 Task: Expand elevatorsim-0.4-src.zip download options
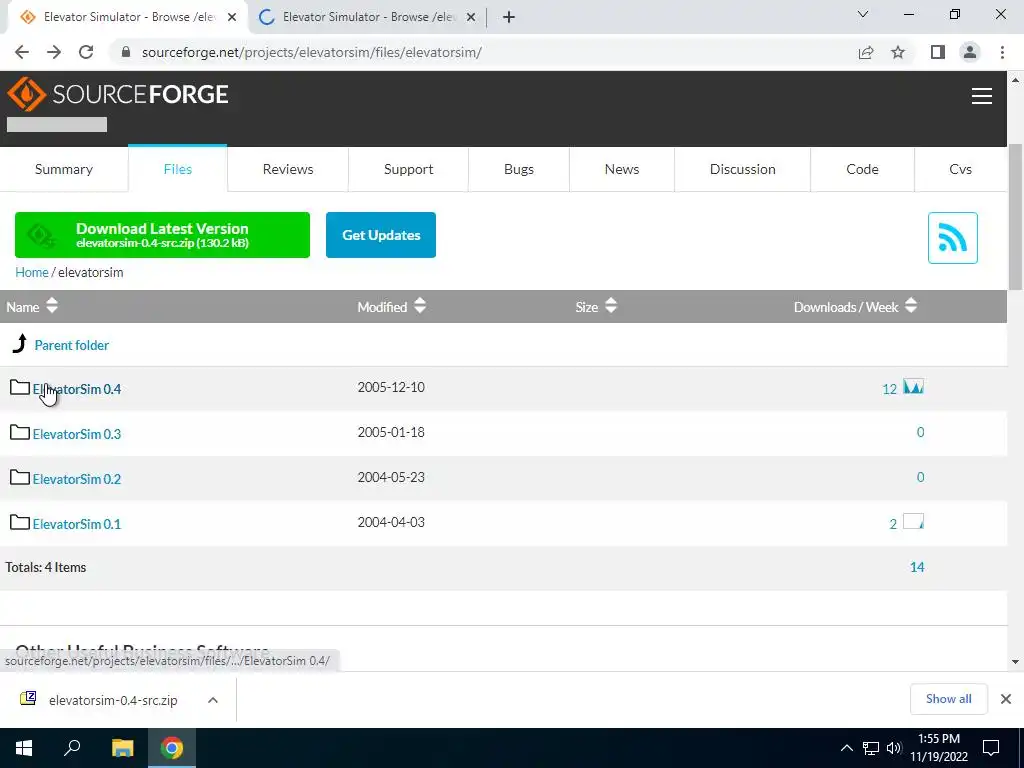pyautogui.click(x=212, y=699)
